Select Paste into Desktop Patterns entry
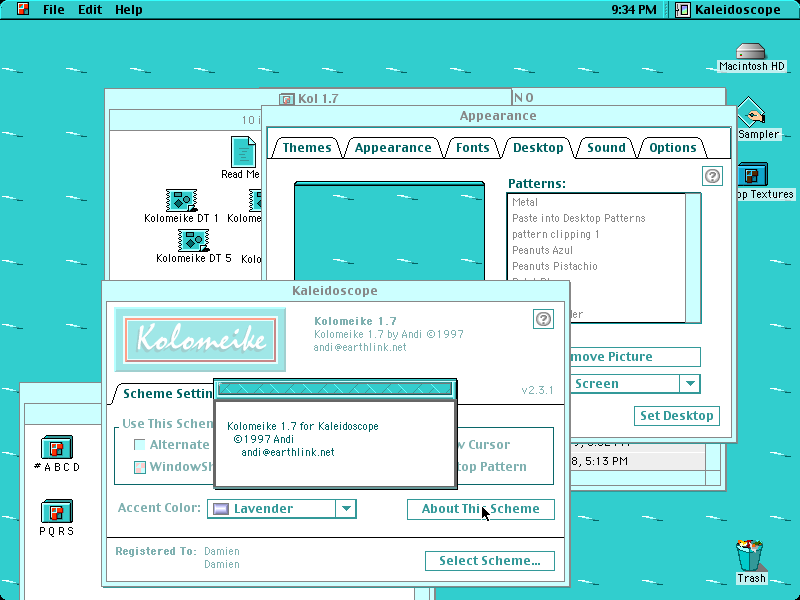800x600 pixels. (596, 218)
